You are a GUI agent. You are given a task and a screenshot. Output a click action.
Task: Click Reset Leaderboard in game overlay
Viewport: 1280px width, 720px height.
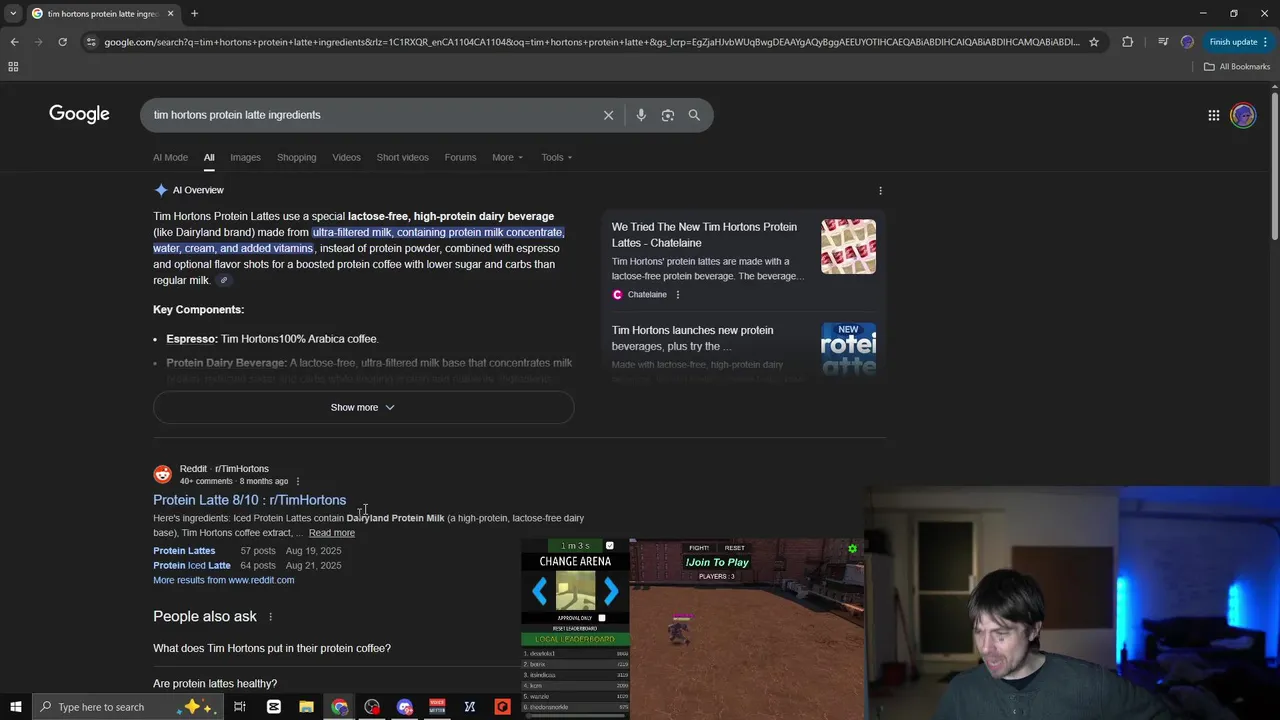(575, 629)
